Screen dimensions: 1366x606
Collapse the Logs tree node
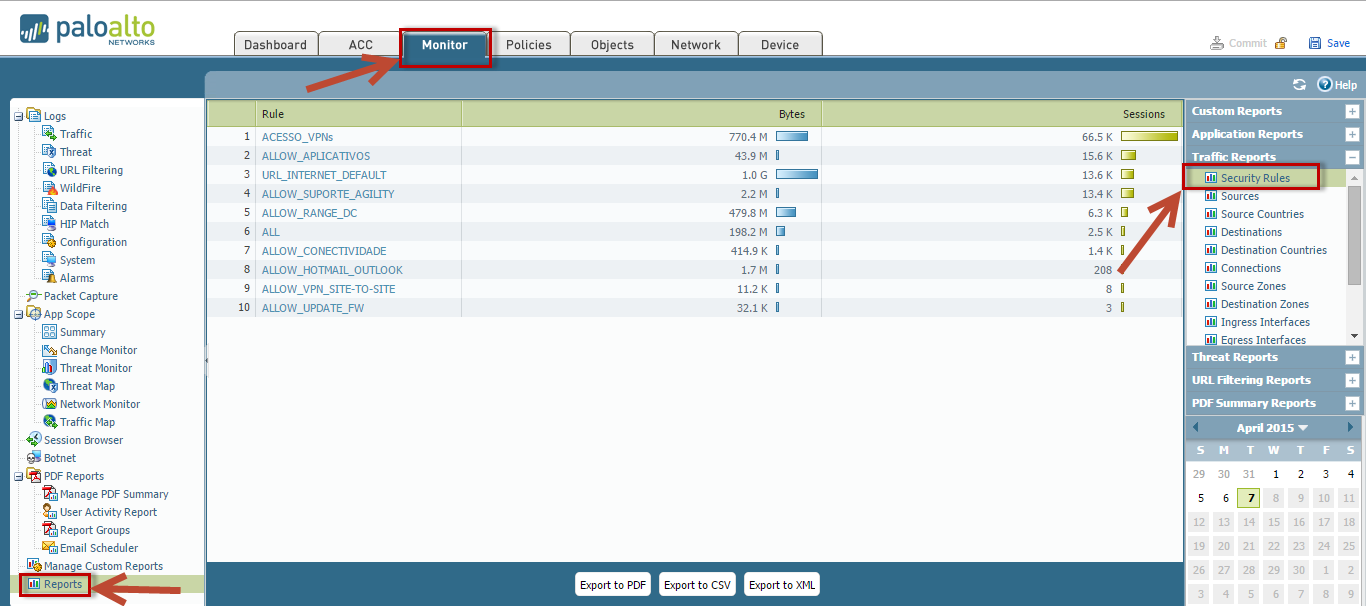(18, 116)
